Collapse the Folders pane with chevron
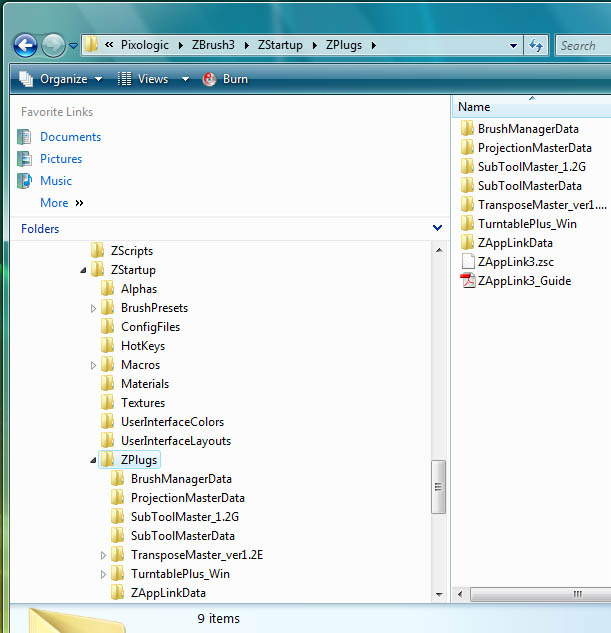 [437, 228]
